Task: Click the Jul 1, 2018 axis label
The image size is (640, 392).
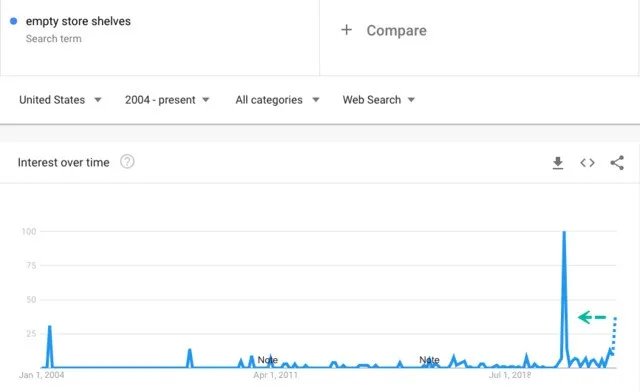Action: pos(510,374)
